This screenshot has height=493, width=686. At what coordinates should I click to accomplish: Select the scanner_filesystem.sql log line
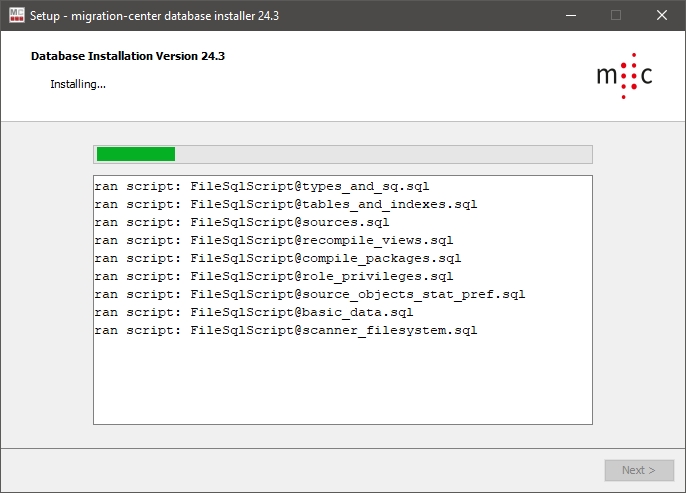pyautogui.click(x=286, y=330)
